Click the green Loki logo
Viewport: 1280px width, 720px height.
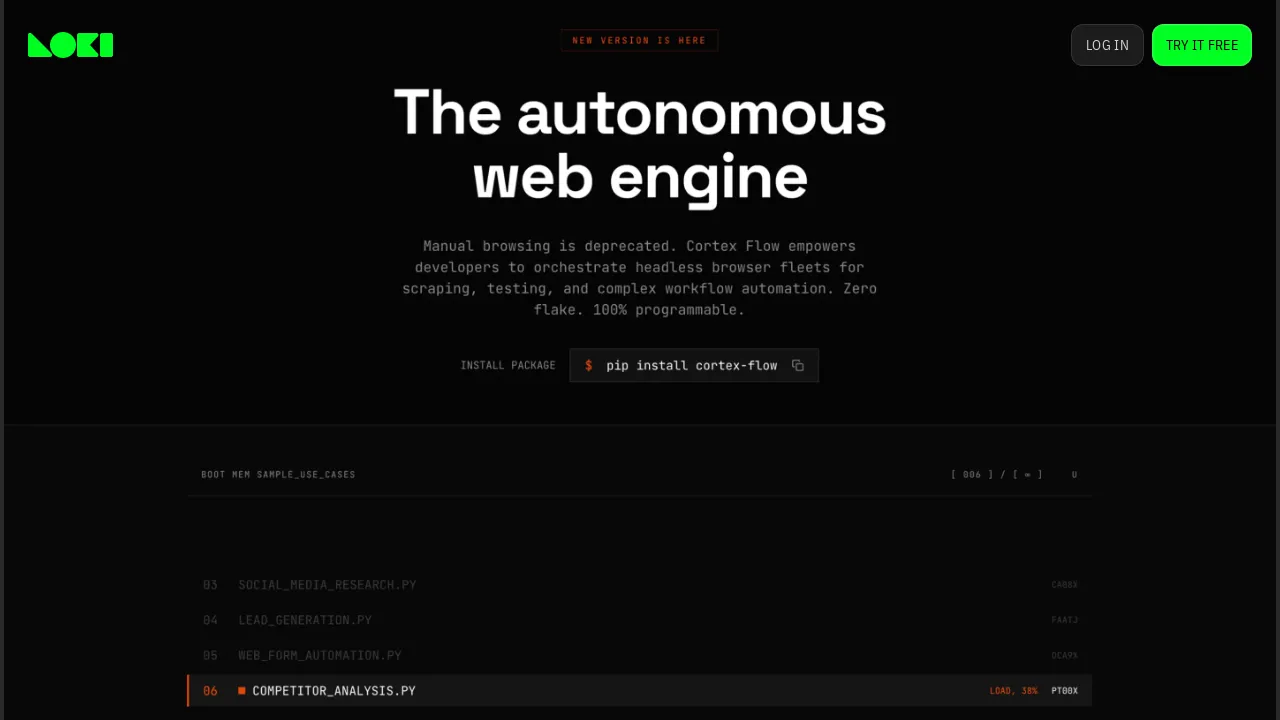70,45
